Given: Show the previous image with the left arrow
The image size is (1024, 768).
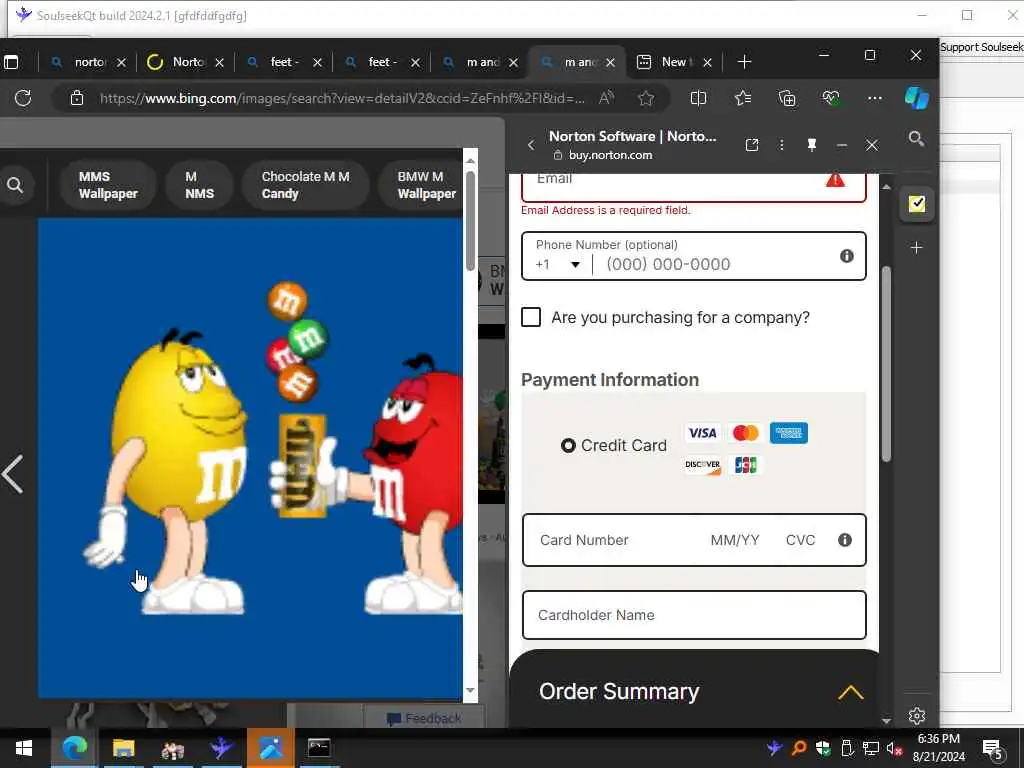Looking at the screenshot, I should (12, 474).
